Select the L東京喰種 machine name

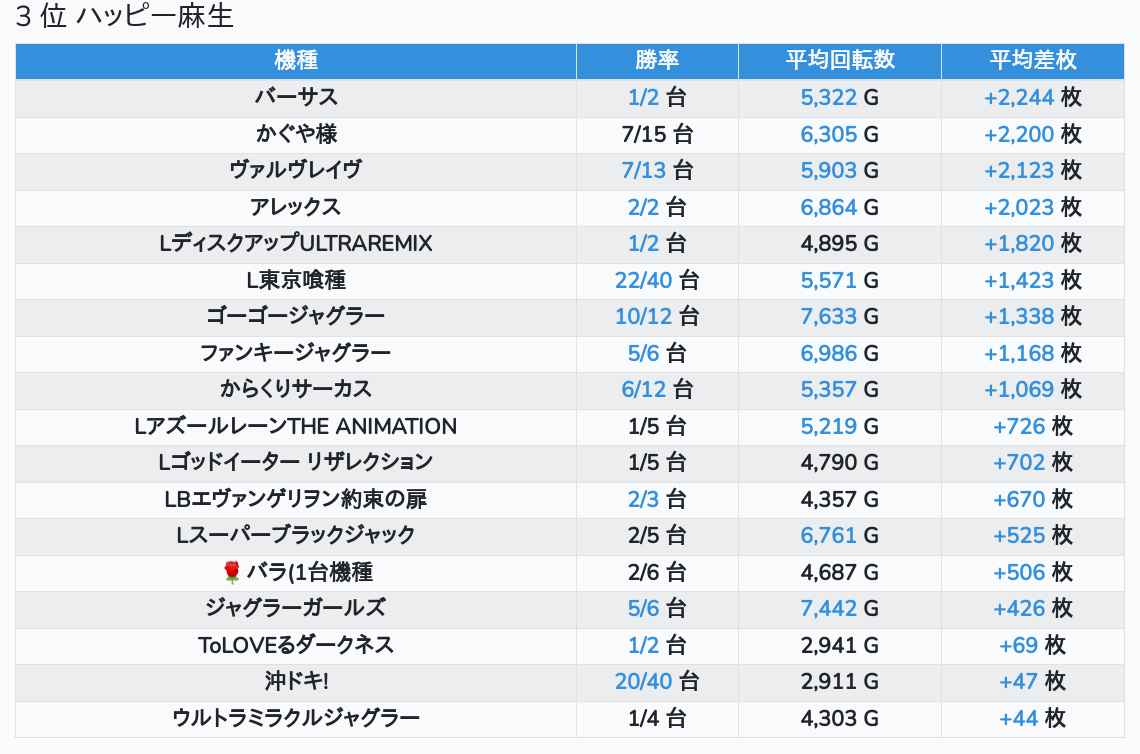[x=296, y=280]
